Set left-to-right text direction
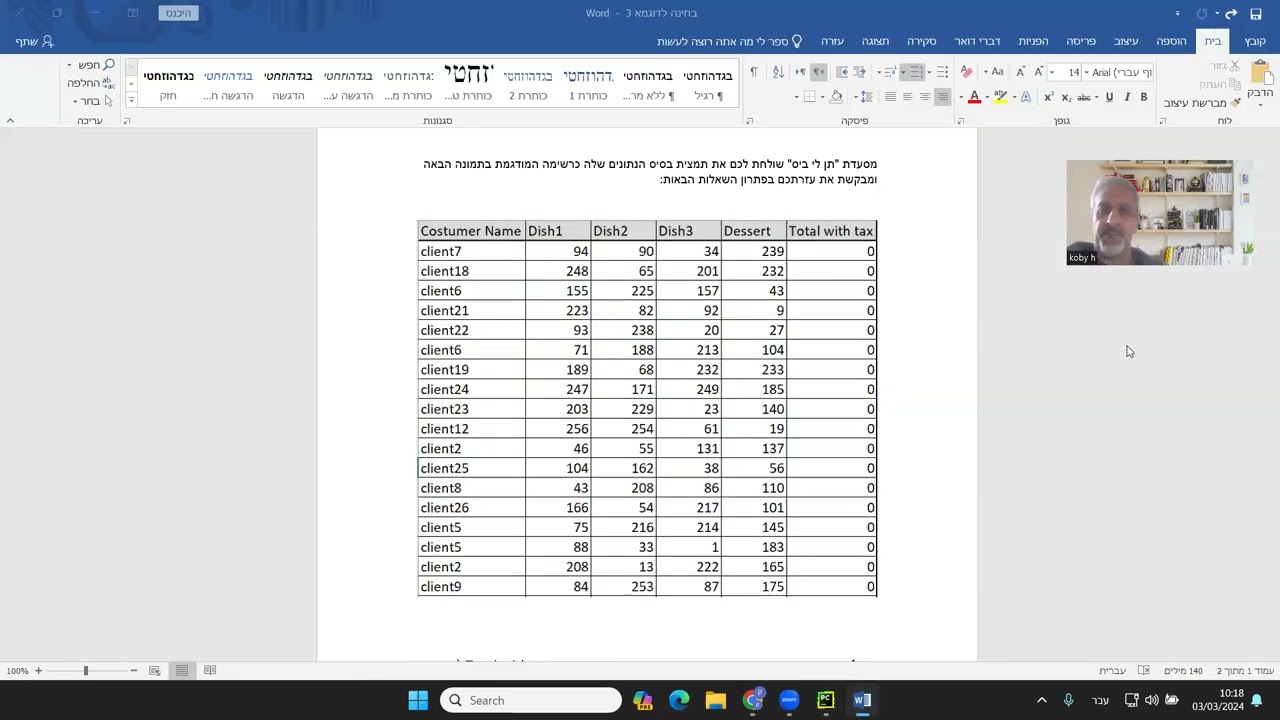This screenshot has width=1280, height=720. pos(800,72)
